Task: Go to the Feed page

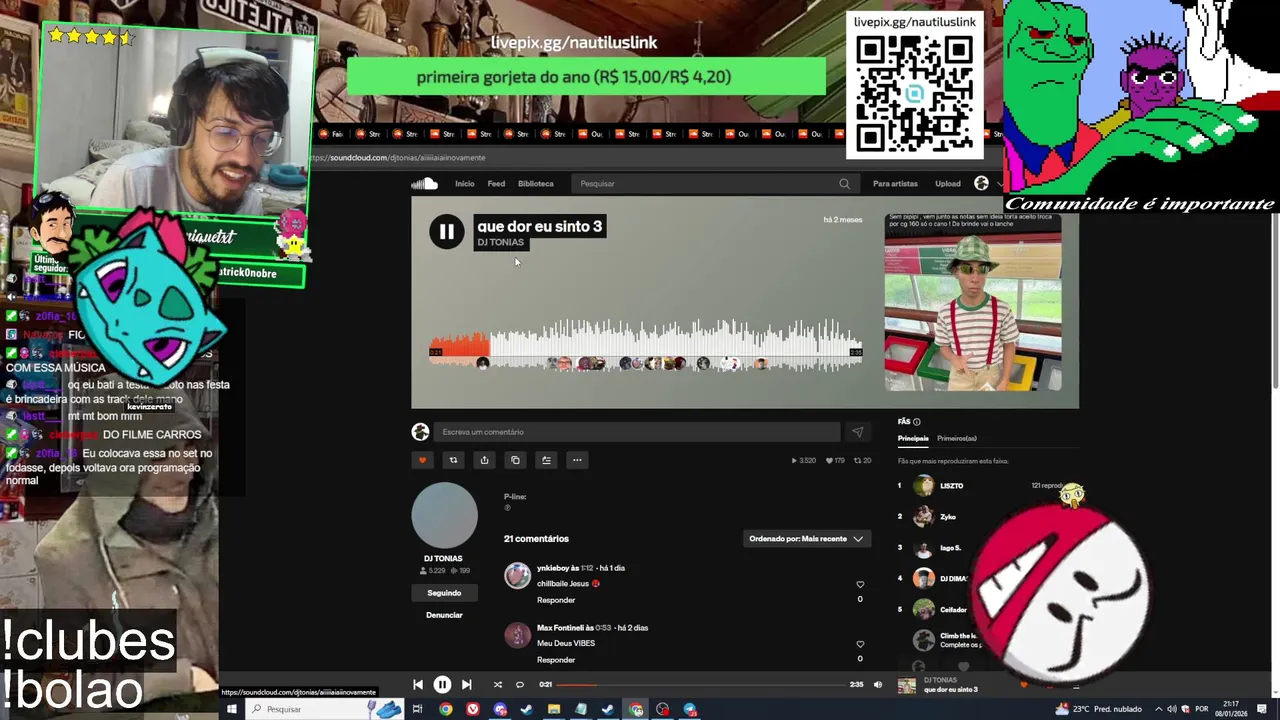Action: point(496,184)
